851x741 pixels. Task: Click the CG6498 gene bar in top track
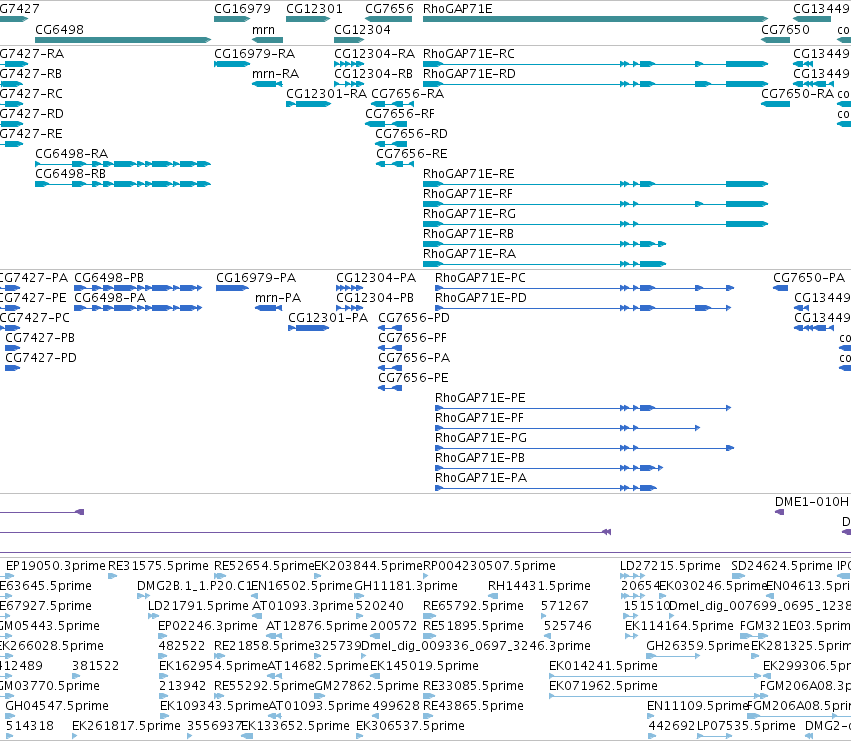(x=123, y=40)
